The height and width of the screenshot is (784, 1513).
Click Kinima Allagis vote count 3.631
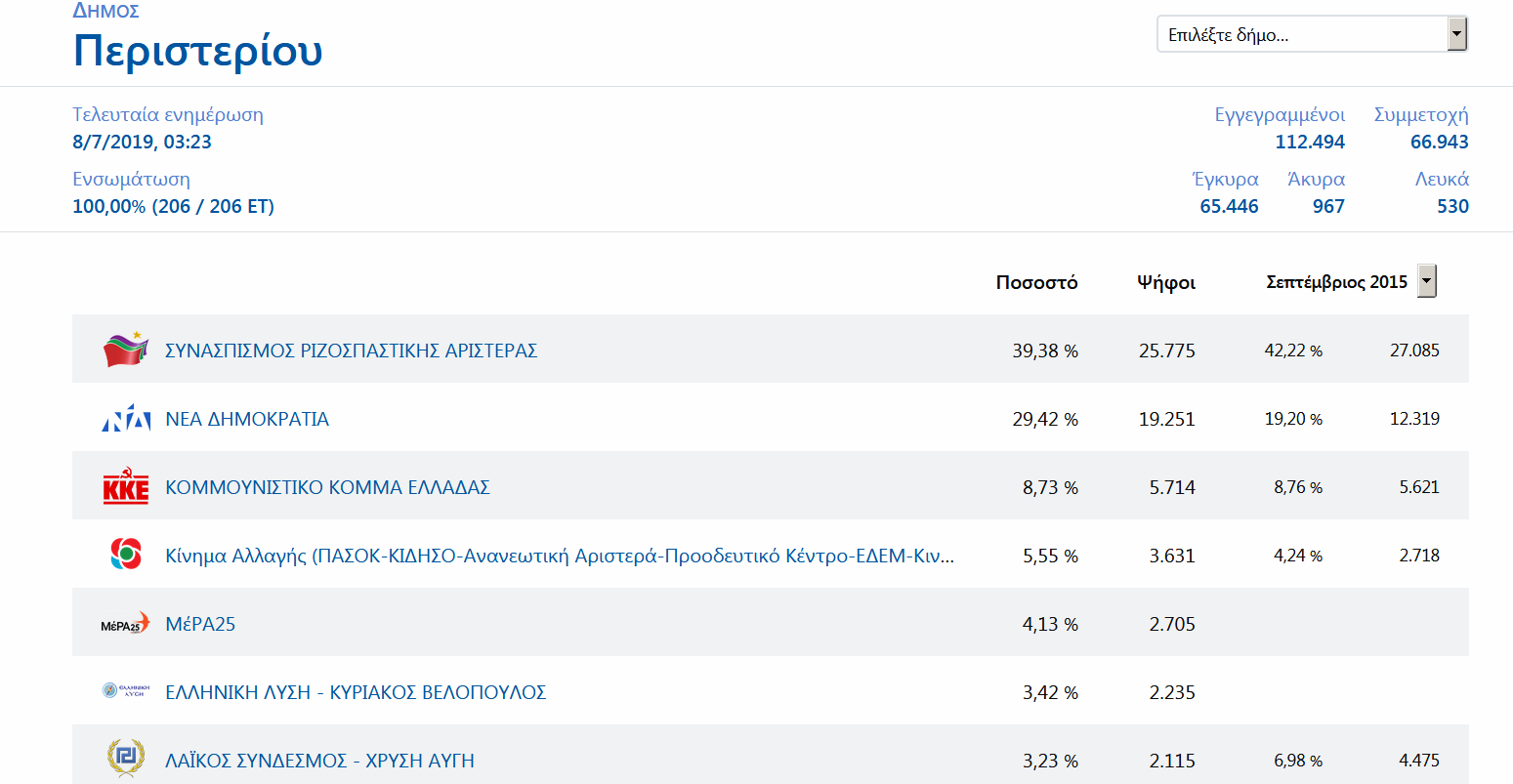(1172, 556)
